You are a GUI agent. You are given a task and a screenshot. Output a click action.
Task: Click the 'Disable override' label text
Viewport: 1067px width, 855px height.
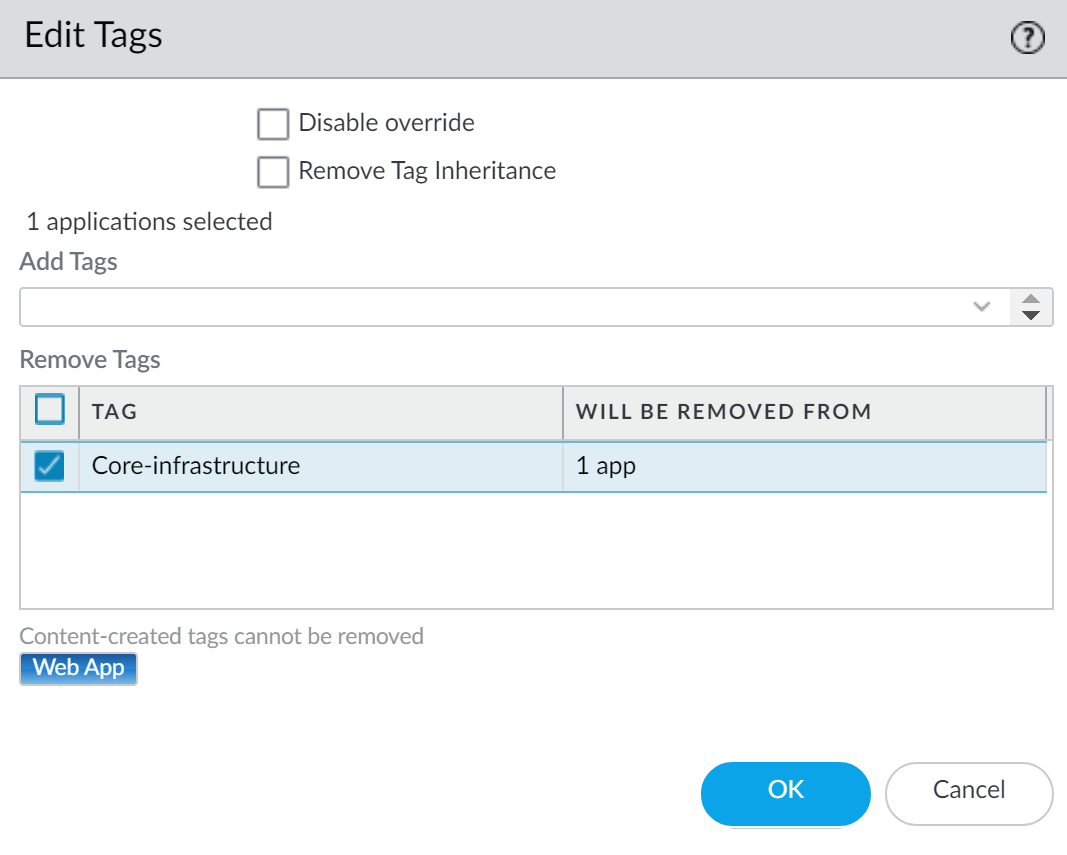[387, 124]
